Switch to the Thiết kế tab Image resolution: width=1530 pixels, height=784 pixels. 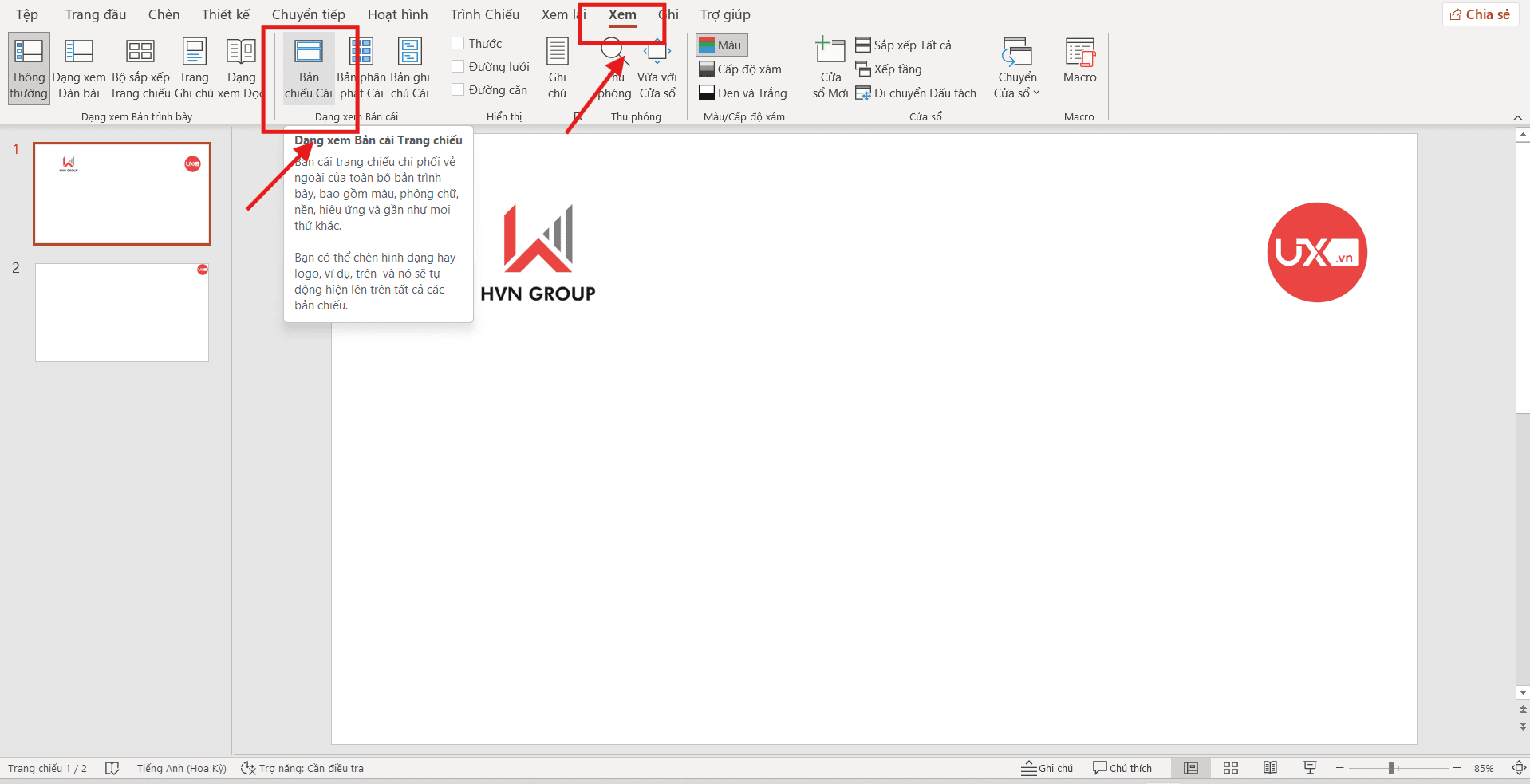(225, 14)
